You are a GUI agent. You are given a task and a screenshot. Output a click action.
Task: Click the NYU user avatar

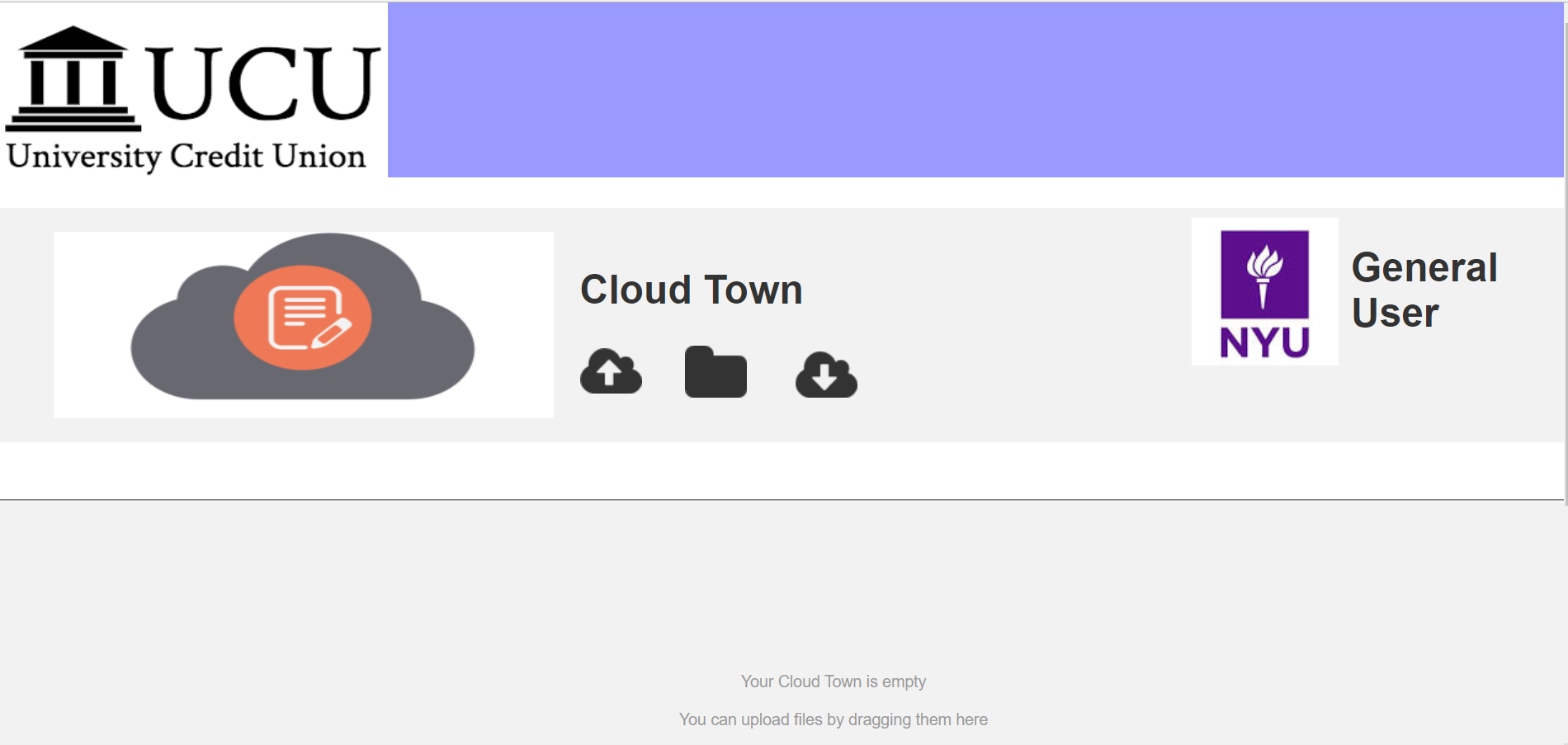tap(1264, 291)
